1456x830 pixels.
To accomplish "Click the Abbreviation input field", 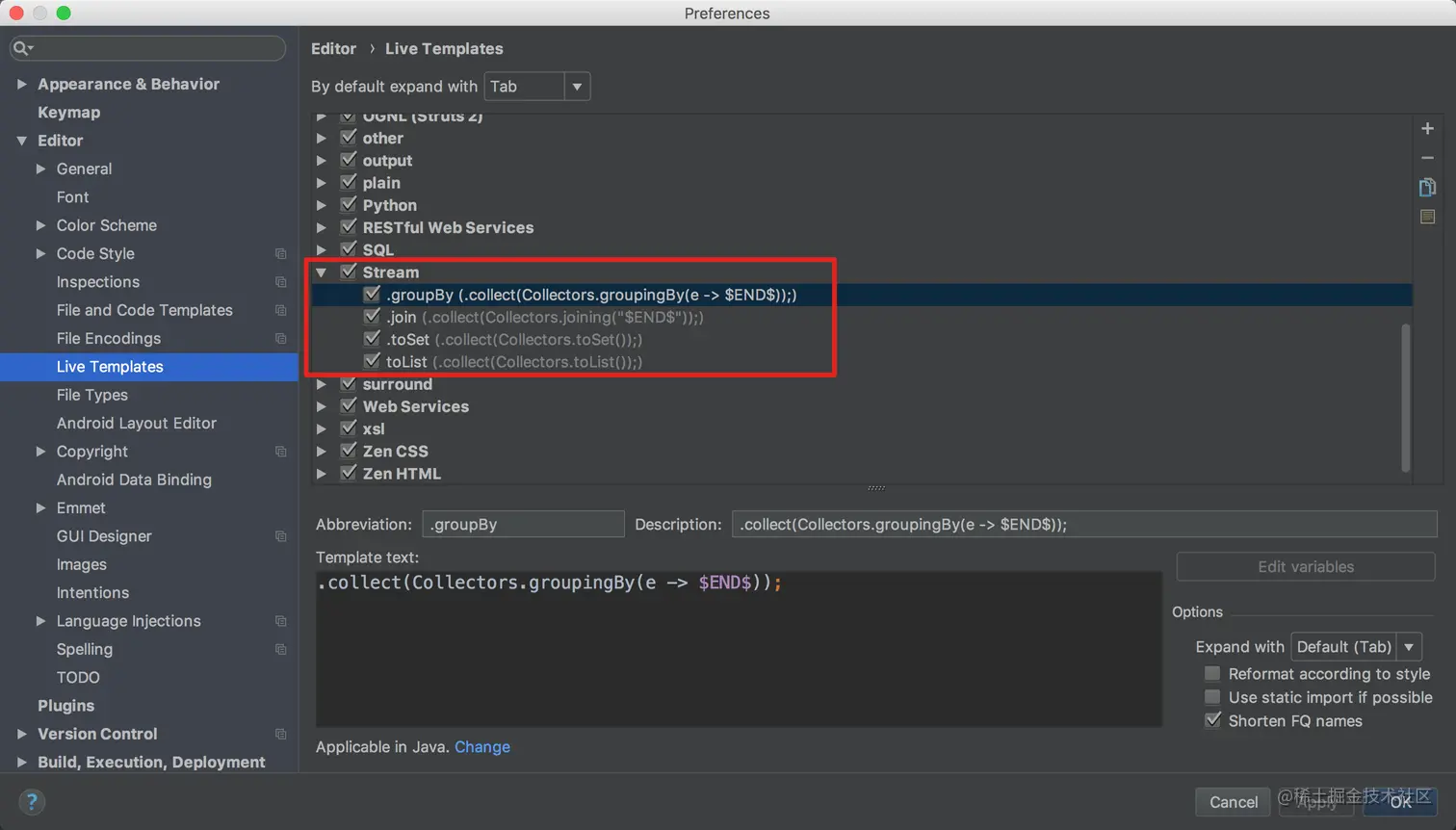I will (523, 525).
